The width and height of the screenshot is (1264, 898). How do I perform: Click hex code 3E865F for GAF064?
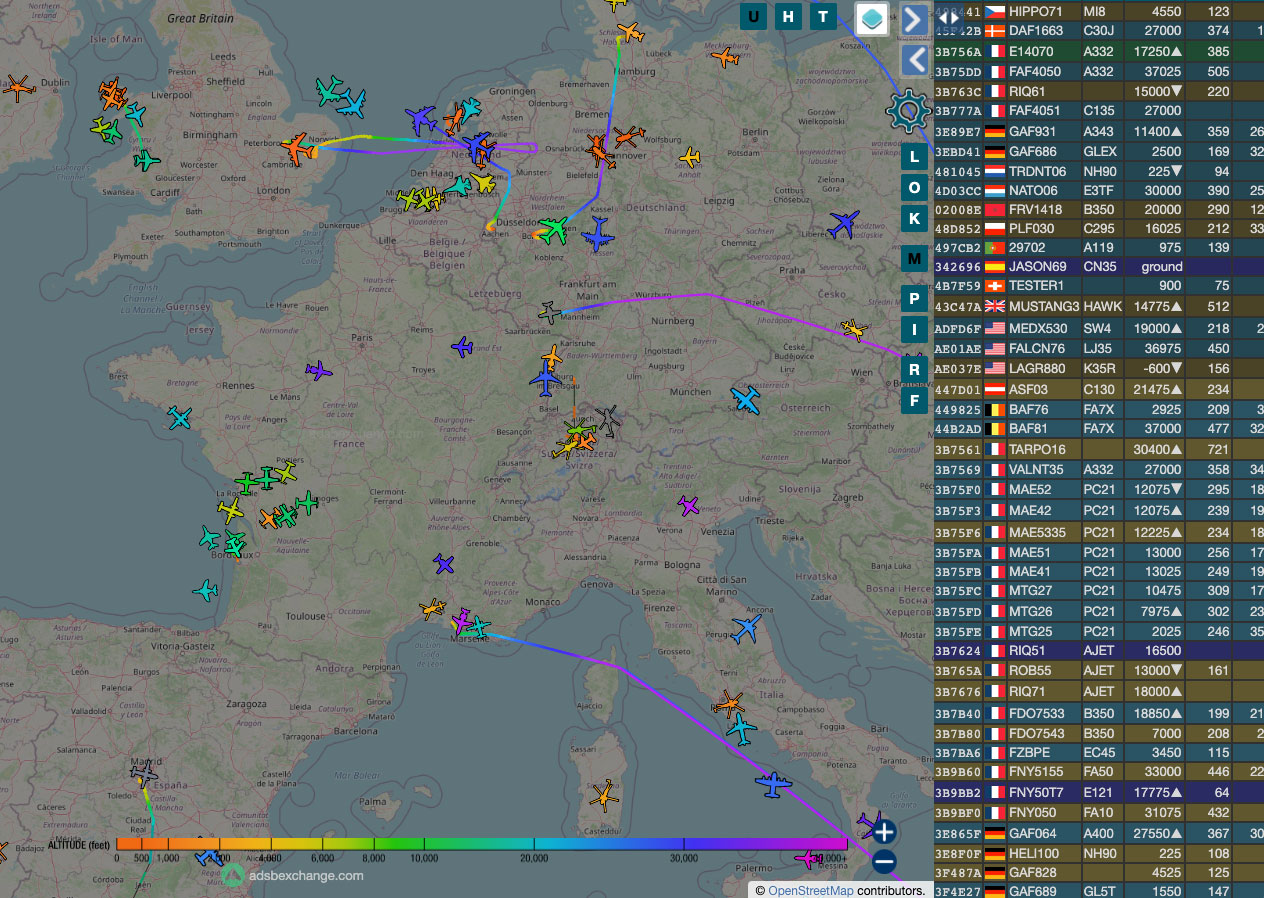958,833
